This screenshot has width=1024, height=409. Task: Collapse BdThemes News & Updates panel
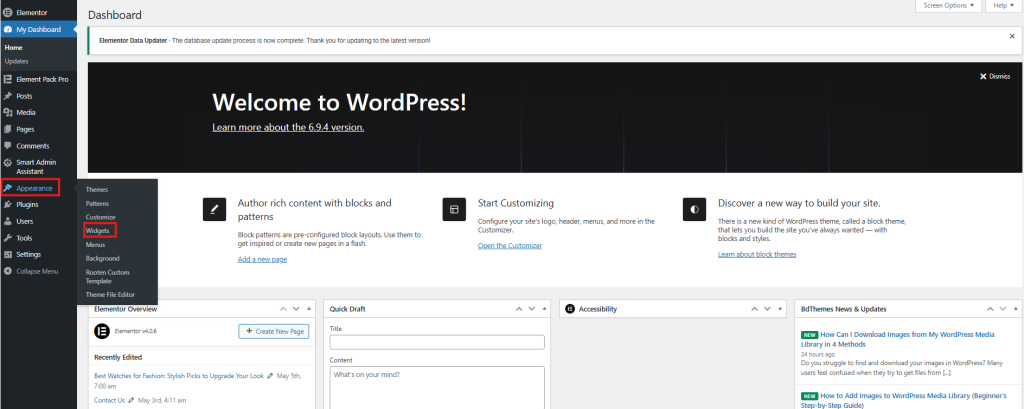pyautogui.click(x=1016, y=309)
